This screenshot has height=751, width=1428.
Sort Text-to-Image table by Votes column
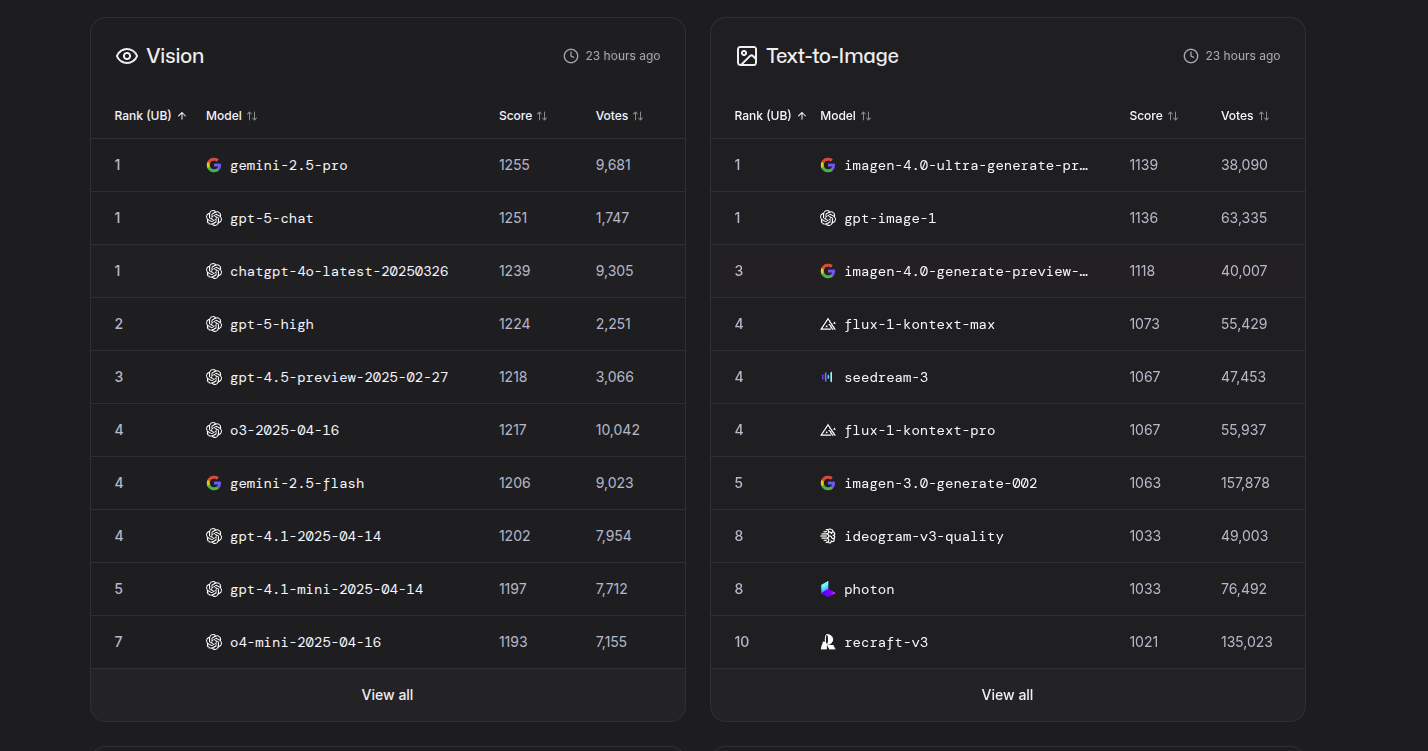tap(1246, 116)
